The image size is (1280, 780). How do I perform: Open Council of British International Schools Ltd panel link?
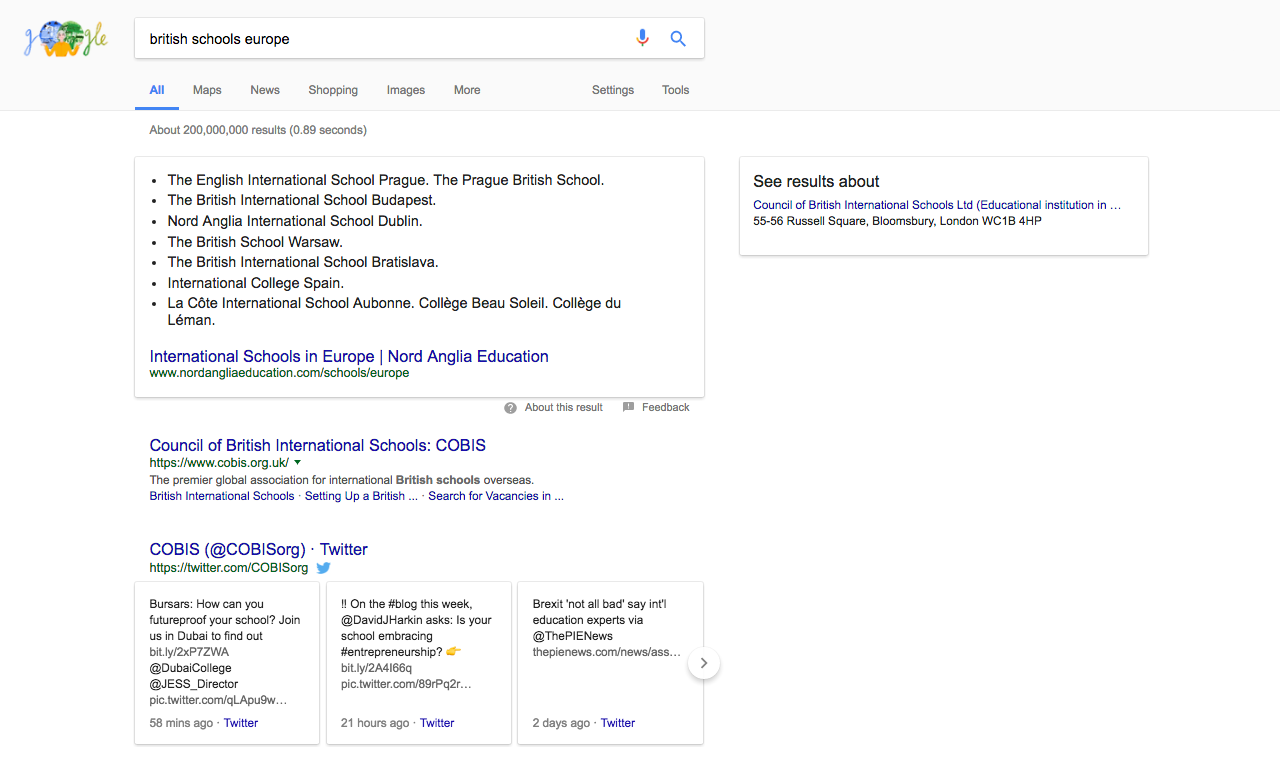[937, 205]
